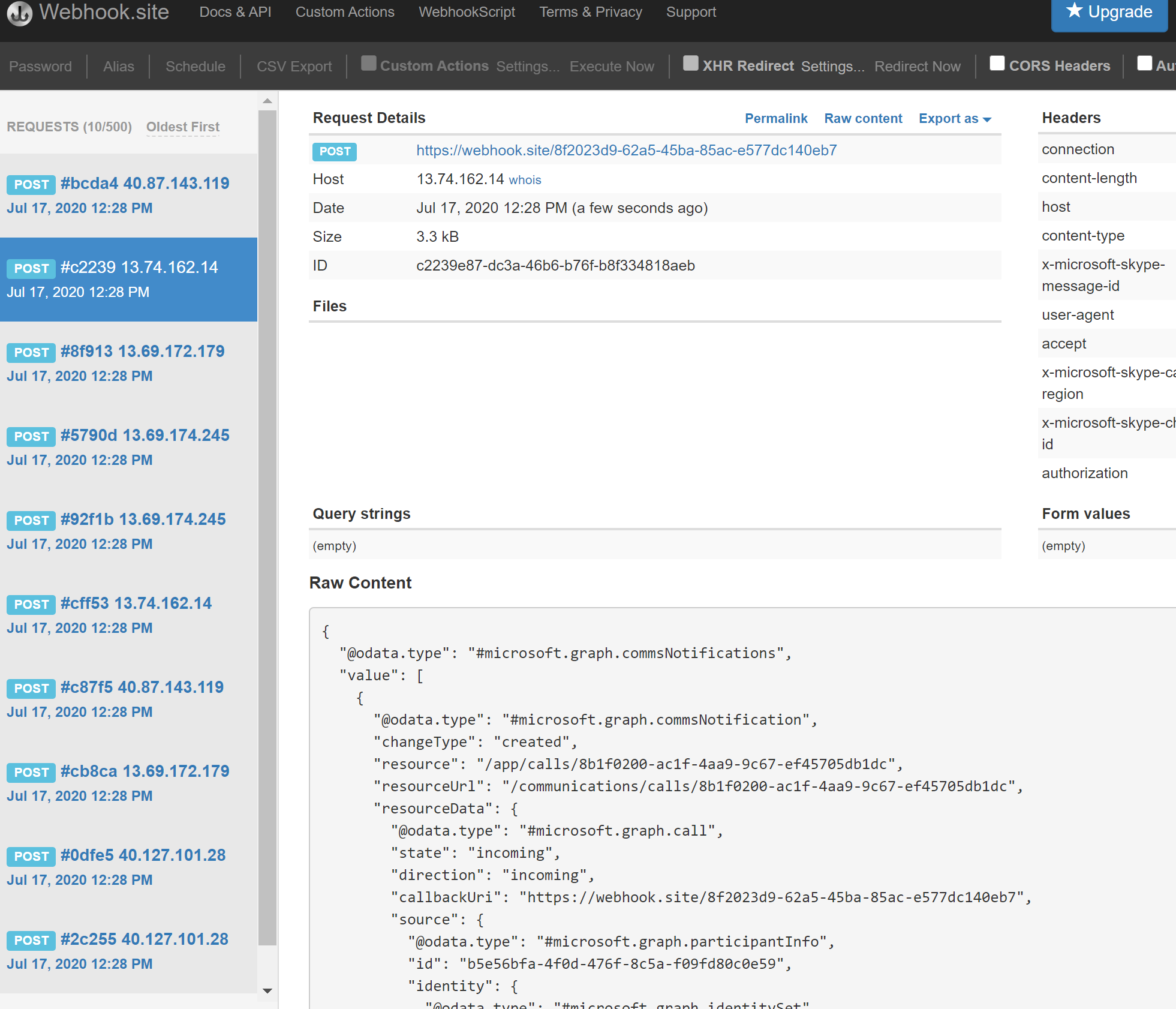Toggle Oldest First request sorting
The width and height of the screenshot is (1176, 1009).
[182, 127]
